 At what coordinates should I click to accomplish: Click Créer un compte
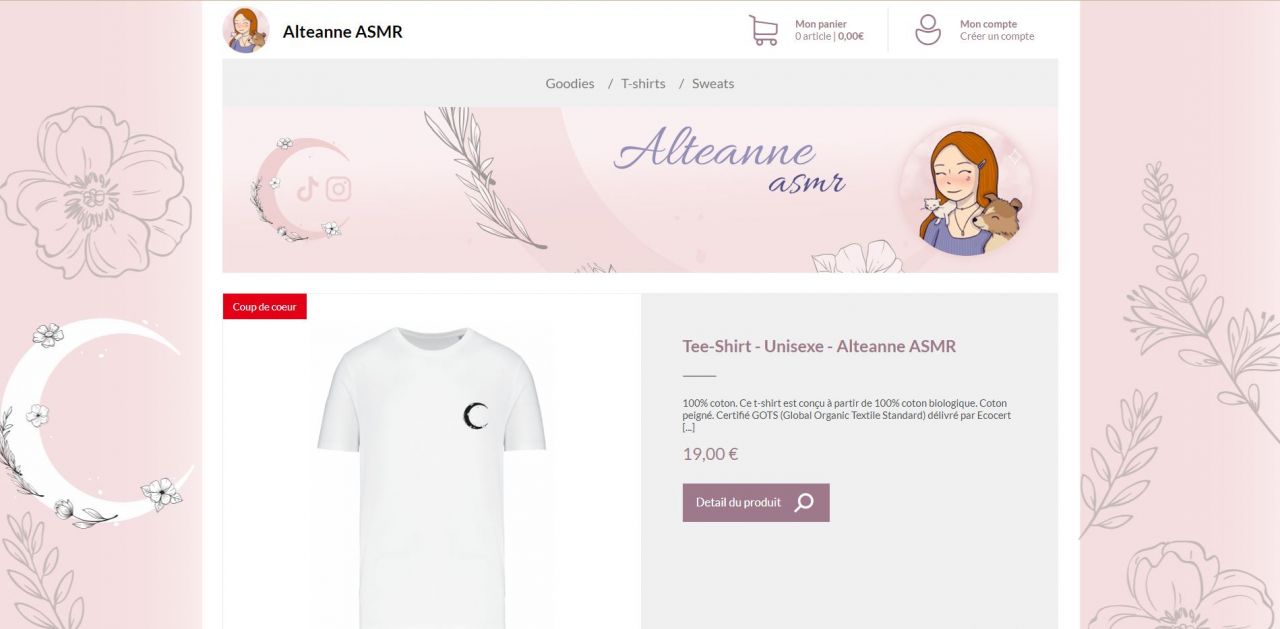(997, 37)
